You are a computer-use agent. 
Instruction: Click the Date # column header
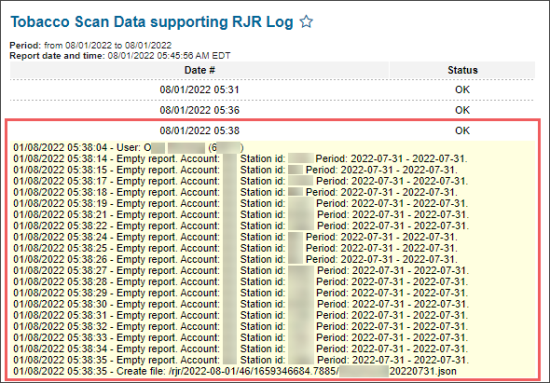(x=200, y=70)
